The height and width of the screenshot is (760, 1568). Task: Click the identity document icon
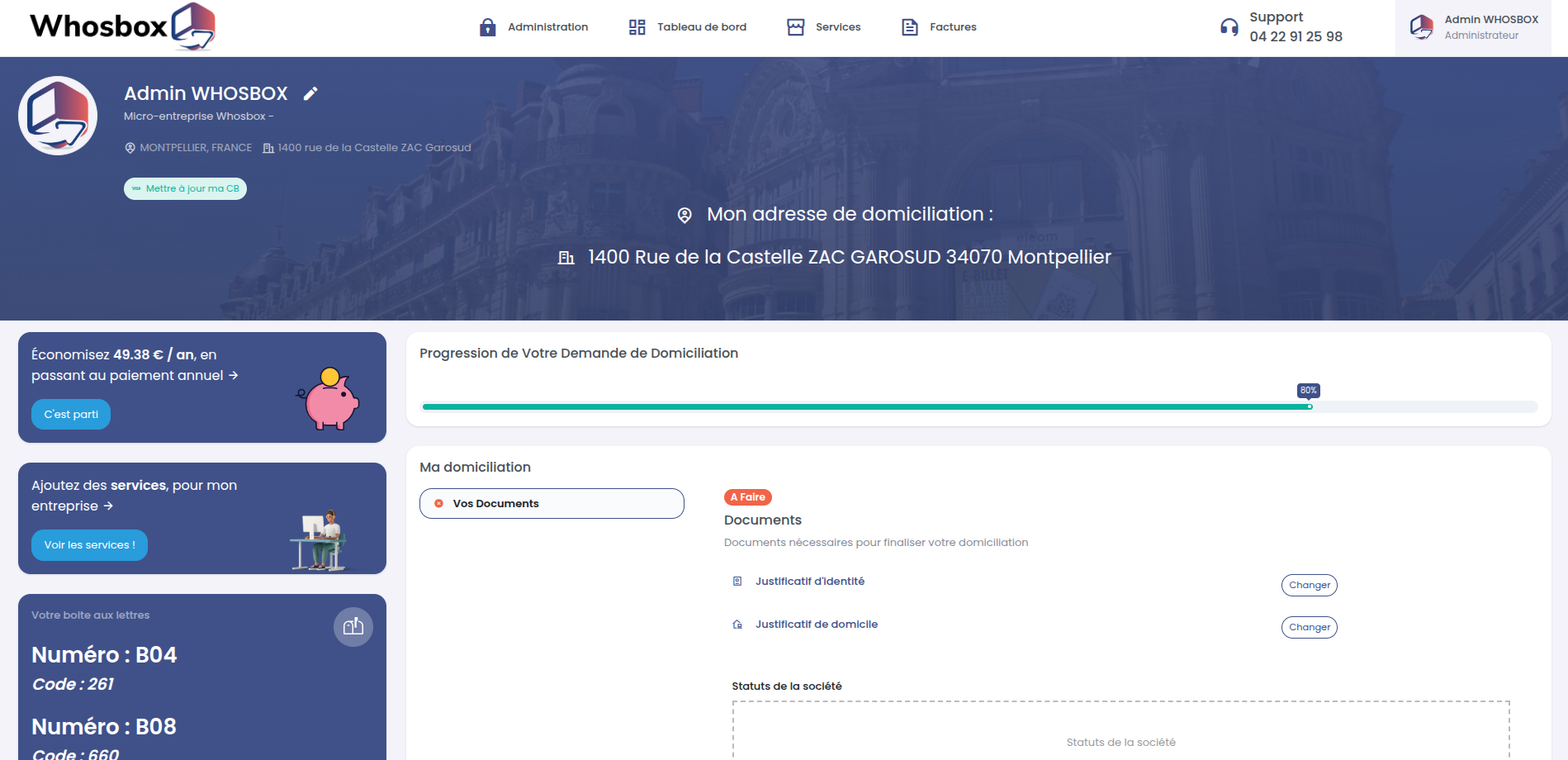tap(737, 582)
